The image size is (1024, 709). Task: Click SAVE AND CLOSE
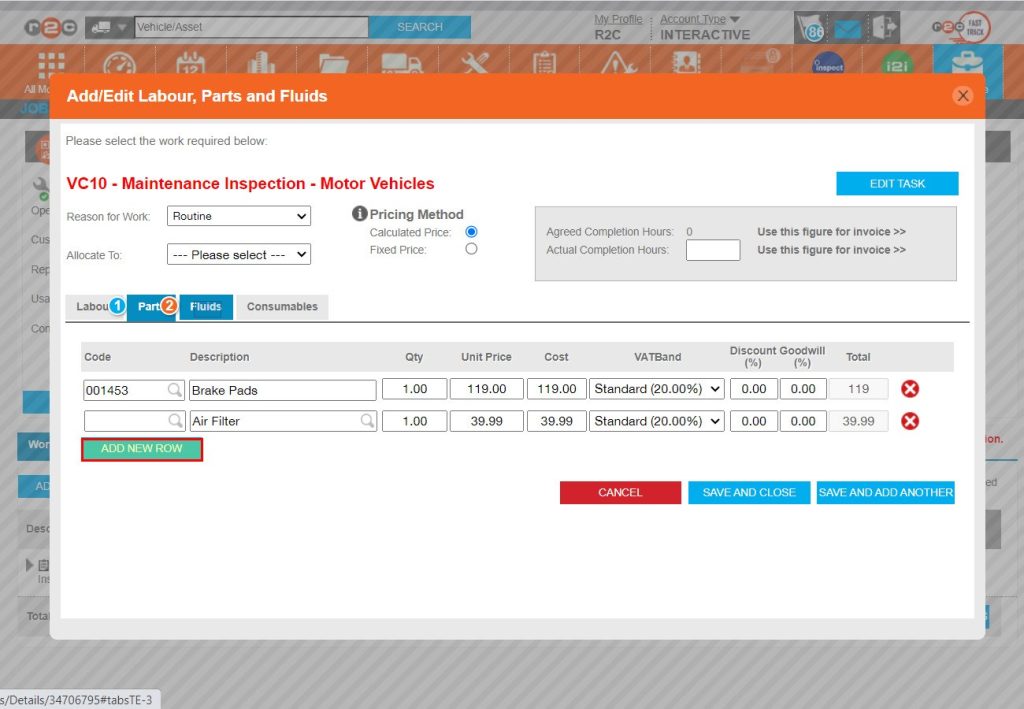748,492
